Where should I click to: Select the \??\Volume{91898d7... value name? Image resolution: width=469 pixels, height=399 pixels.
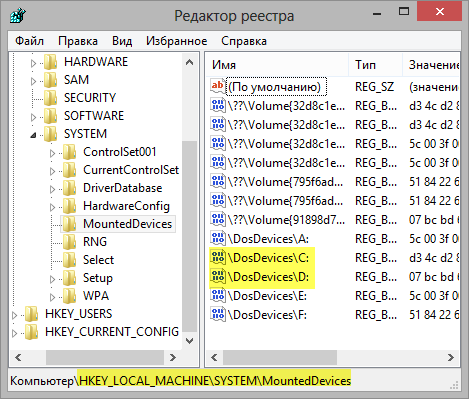[286, 220]
